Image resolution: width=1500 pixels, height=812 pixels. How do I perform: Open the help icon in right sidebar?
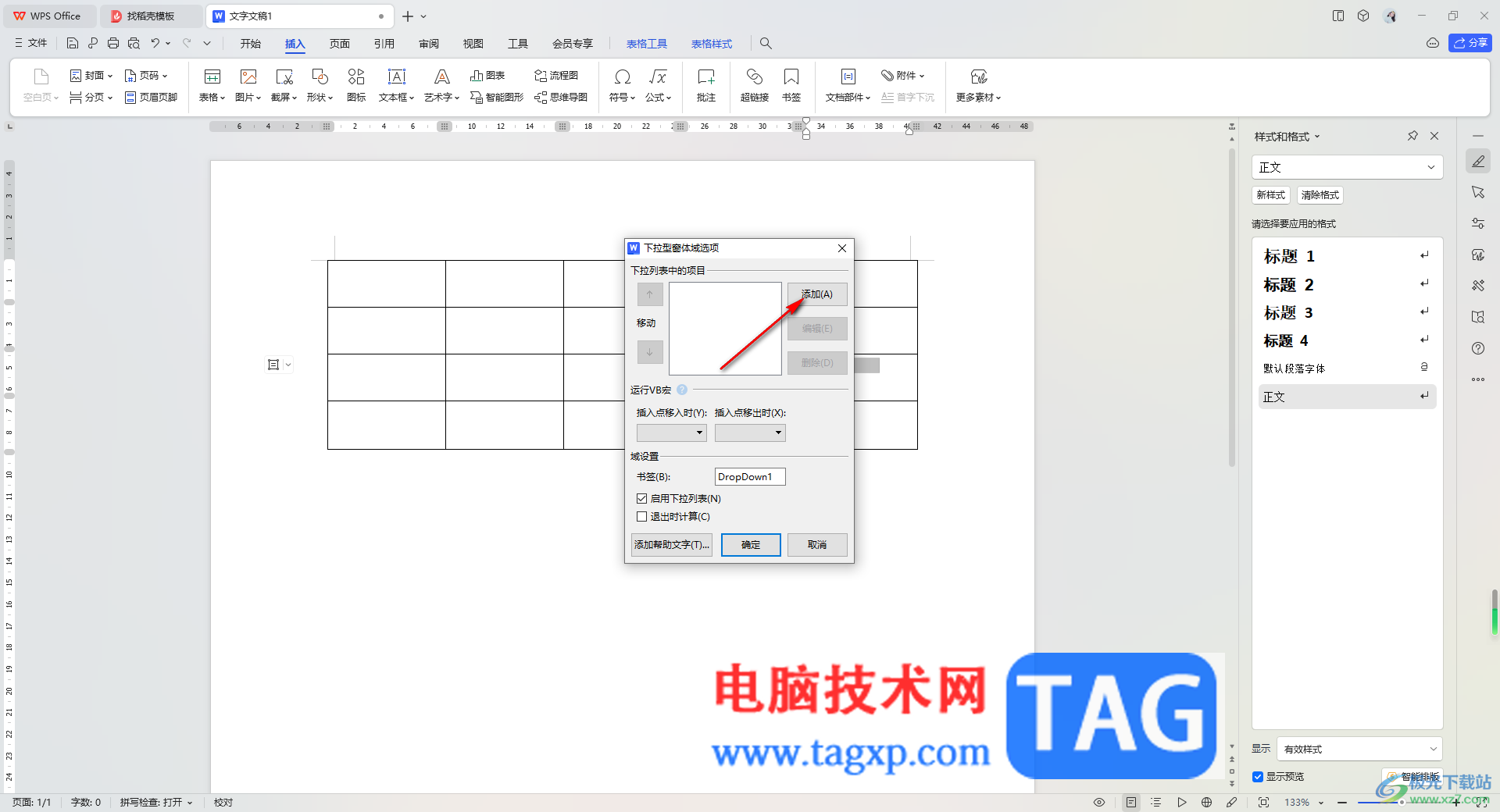(x=1478, y=348)
